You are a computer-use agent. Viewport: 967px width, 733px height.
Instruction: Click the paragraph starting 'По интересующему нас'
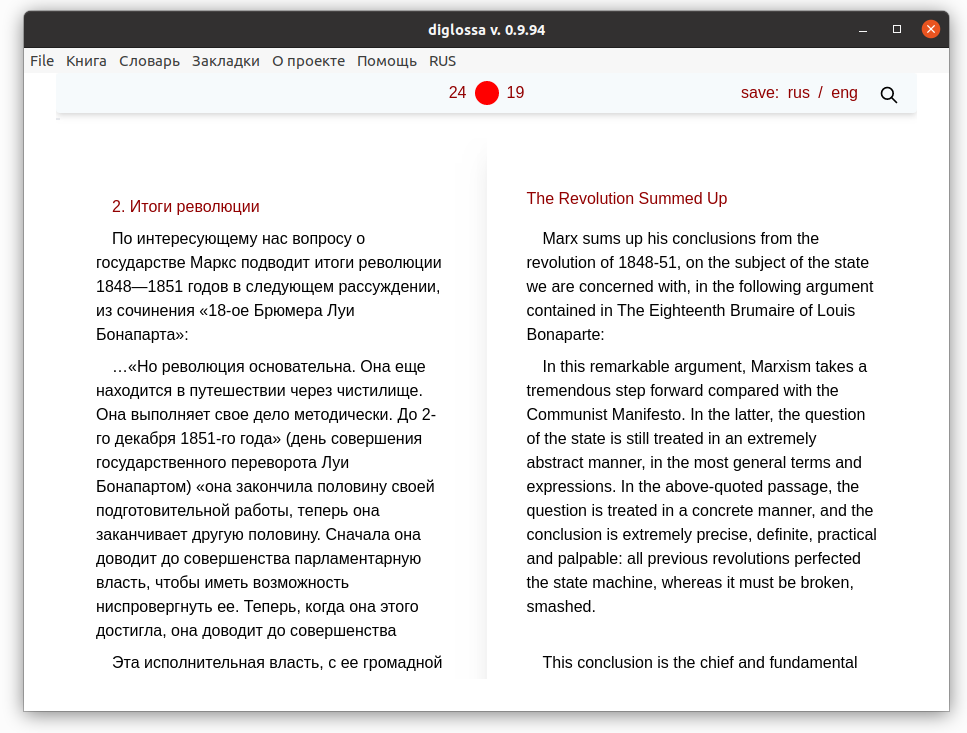coord(268,286)
